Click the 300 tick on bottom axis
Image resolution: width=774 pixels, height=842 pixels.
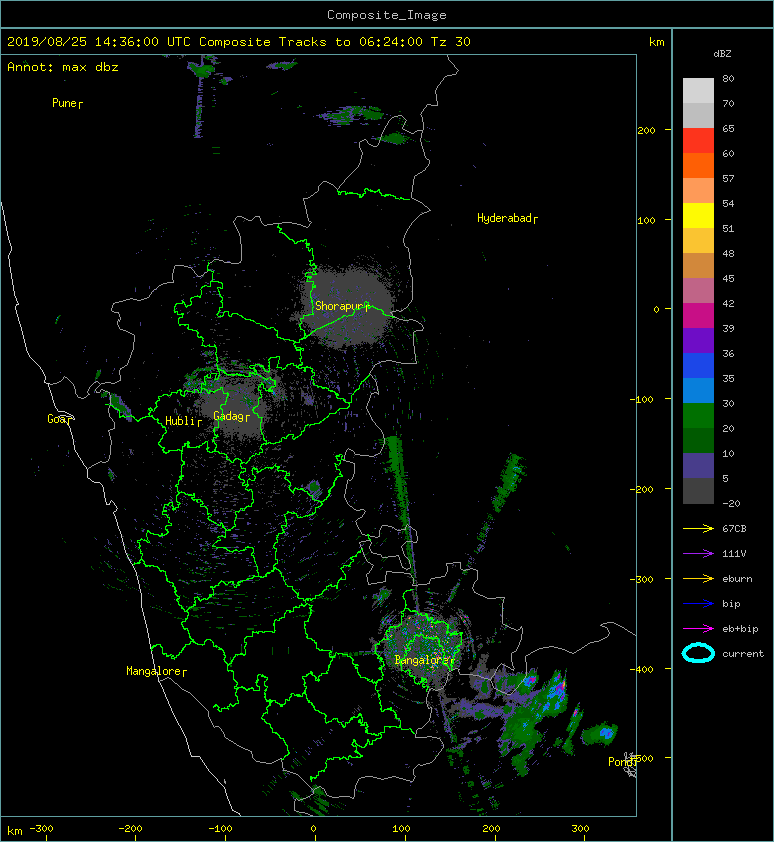pos(581,829)
